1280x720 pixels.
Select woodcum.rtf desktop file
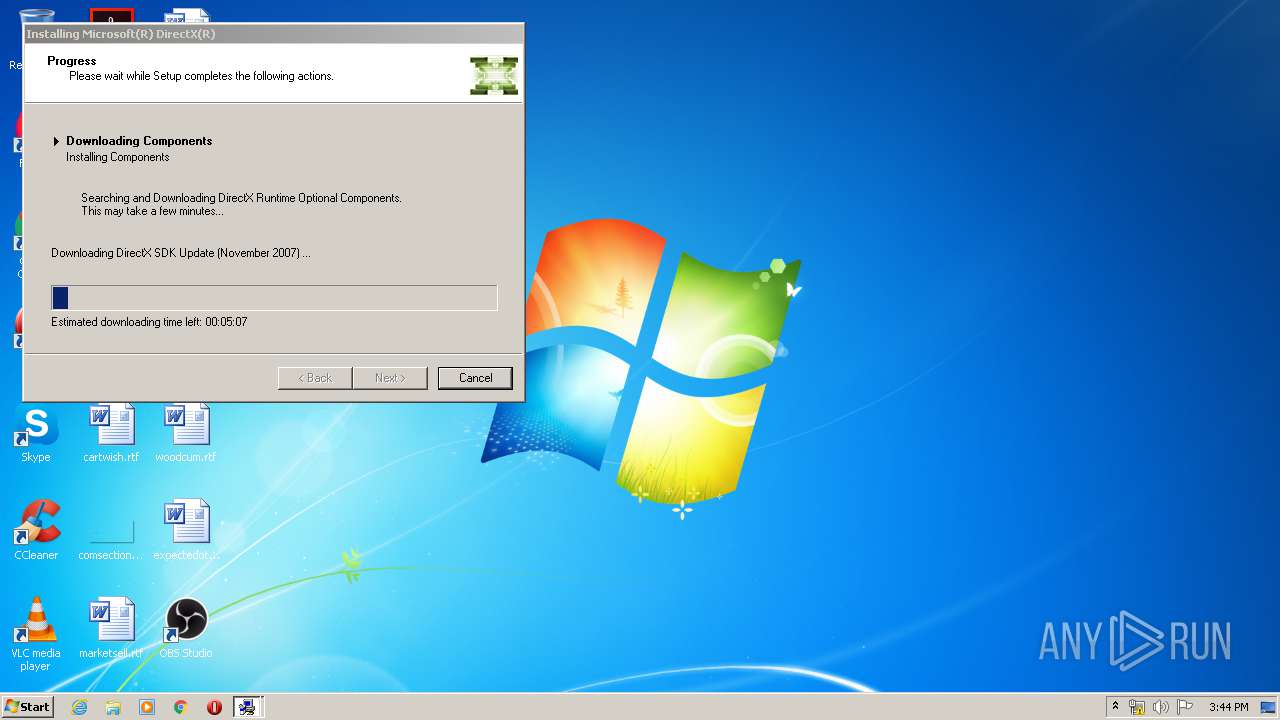[x=186, y=435]
